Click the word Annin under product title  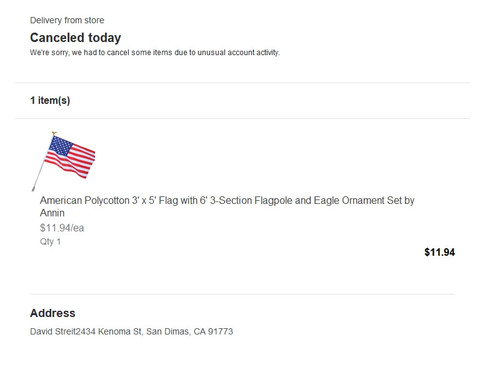point(52,213)
